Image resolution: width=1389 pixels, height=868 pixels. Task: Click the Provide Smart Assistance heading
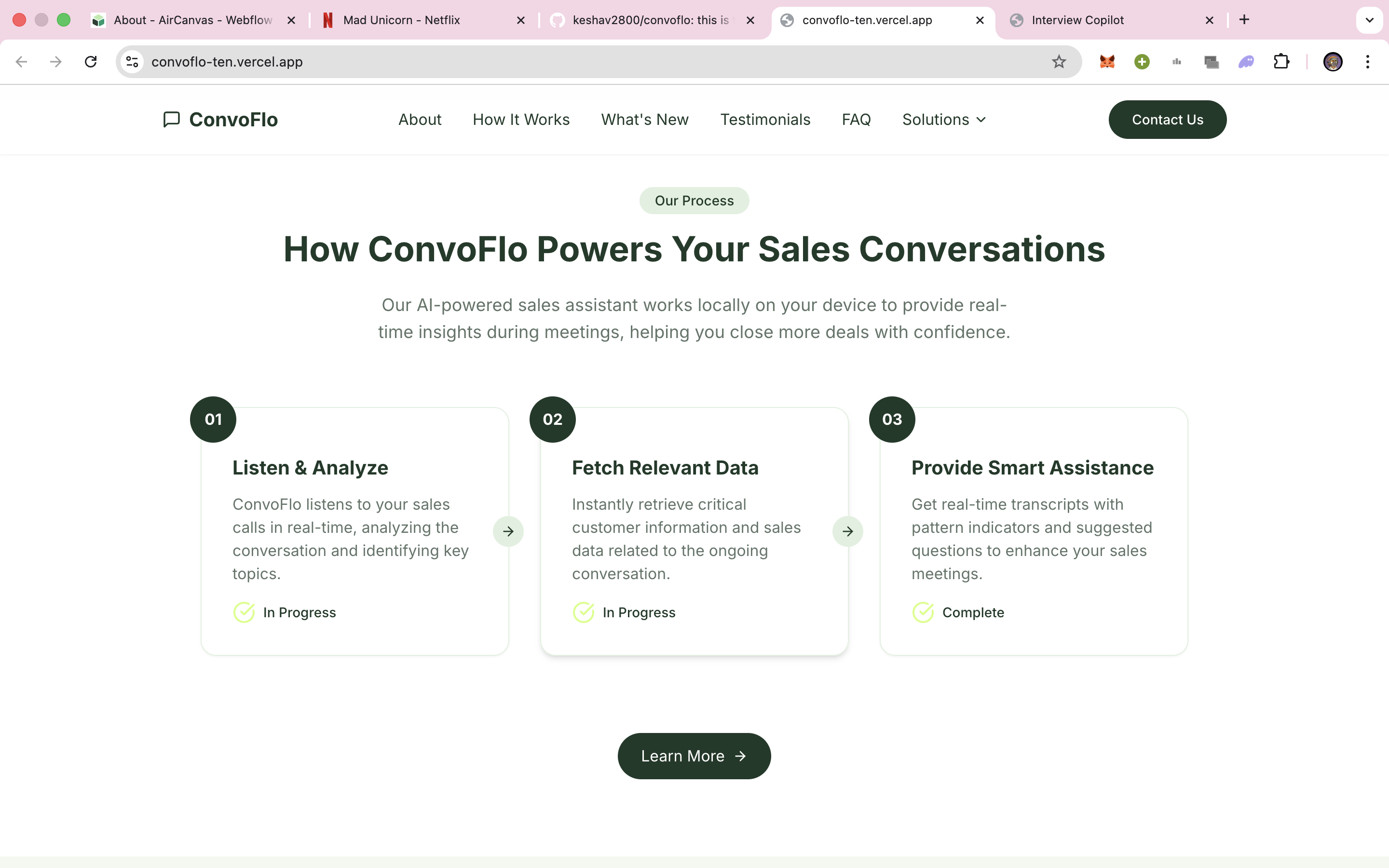pyautogui.click(x=1032, y=468)
